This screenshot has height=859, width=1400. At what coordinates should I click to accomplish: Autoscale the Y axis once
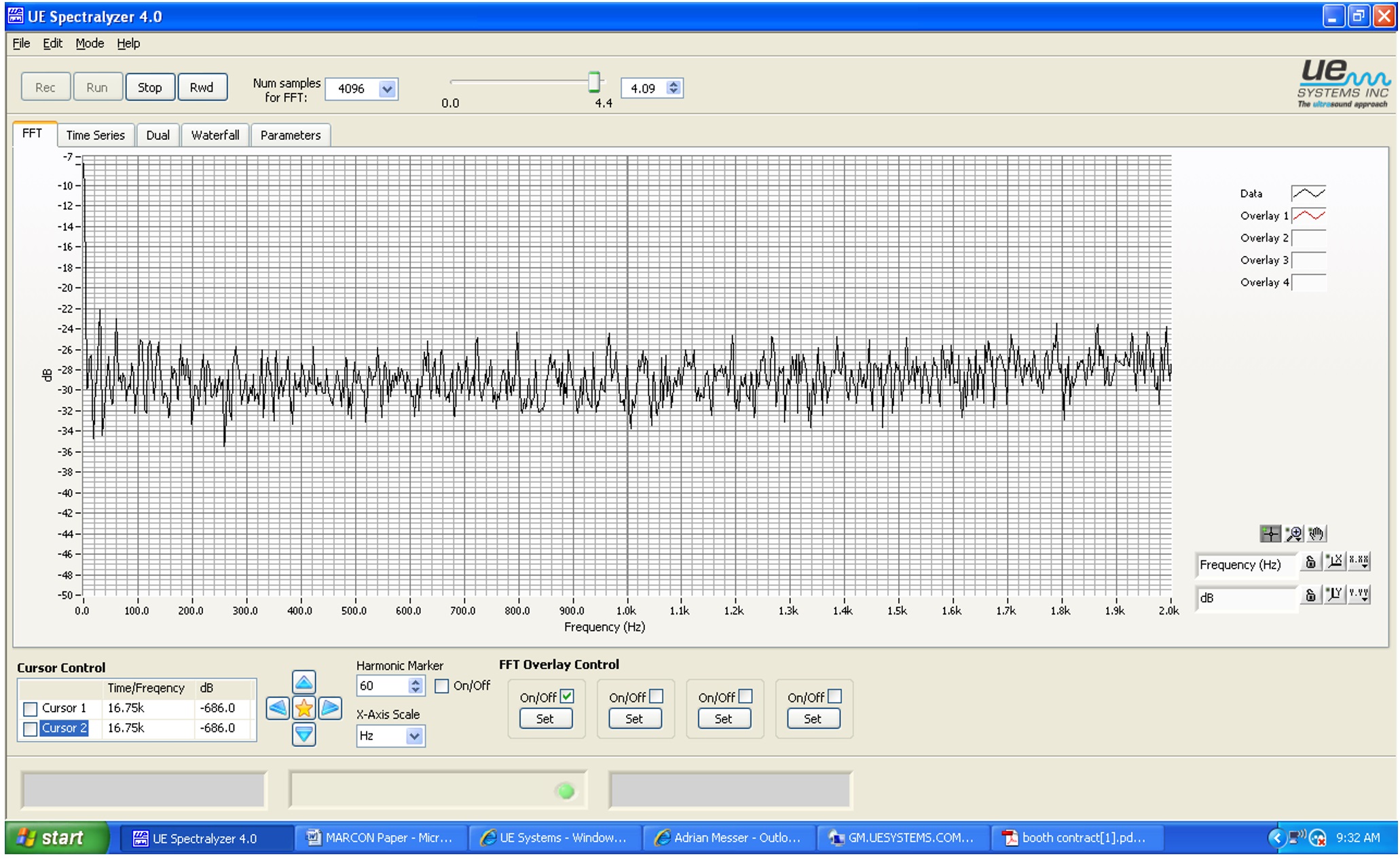(1334, 595)
